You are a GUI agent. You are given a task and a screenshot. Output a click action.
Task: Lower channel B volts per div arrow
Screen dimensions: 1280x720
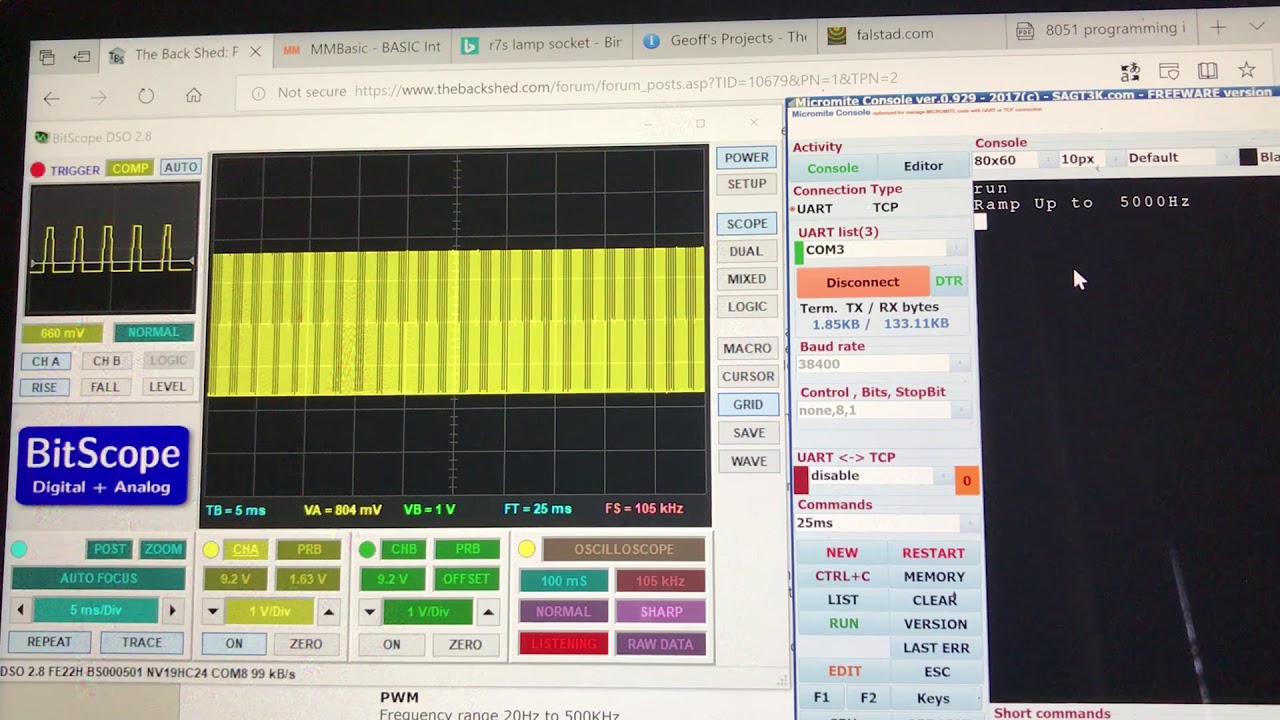click(369, 612)
